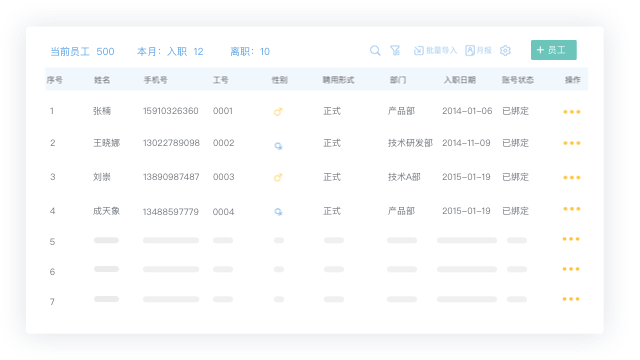The width and height of the screenshot is (640, 360).
Task: Select the name 成天象
Action: click(x=107, y=211)
